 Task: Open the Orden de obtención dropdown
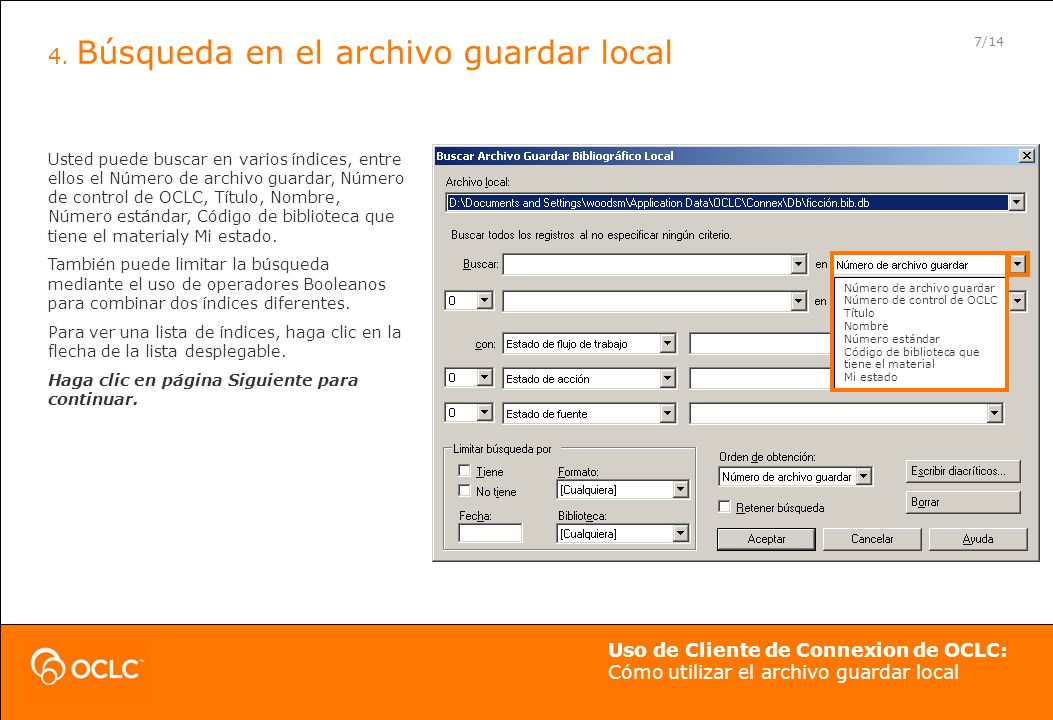[x=864, y=477]
